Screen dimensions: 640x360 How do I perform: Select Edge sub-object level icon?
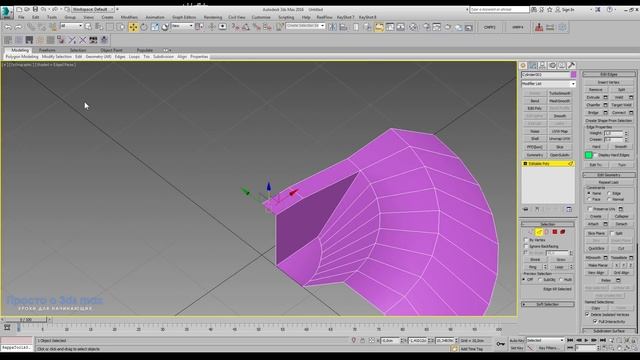pos(539,232)
